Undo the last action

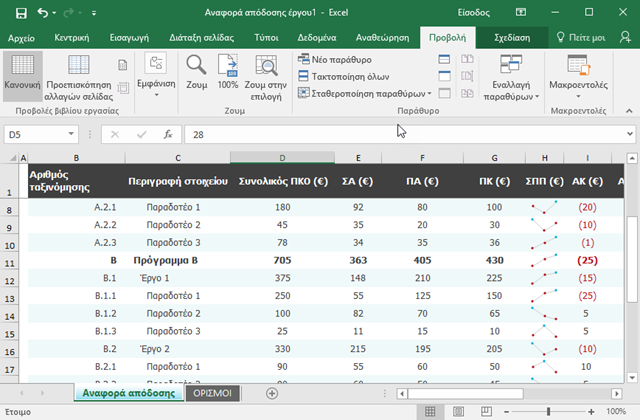(x=42, y=13)
